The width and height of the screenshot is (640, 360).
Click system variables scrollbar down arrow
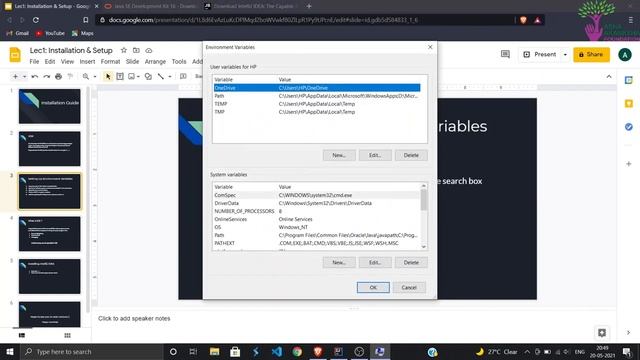tap(424, 247)
